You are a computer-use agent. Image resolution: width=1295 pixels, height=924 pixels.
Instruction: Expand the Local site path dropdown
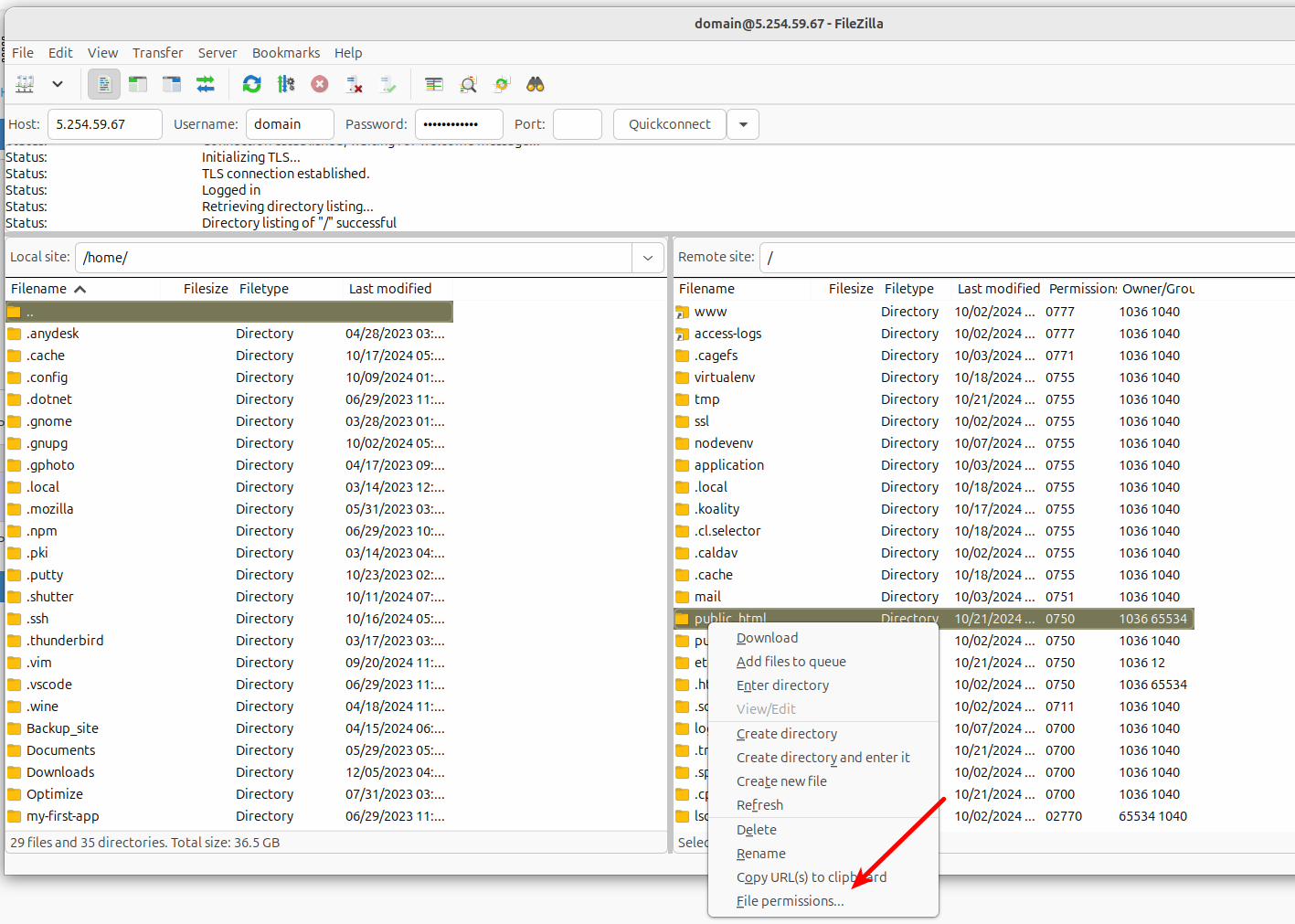click(x=648, y=258)
